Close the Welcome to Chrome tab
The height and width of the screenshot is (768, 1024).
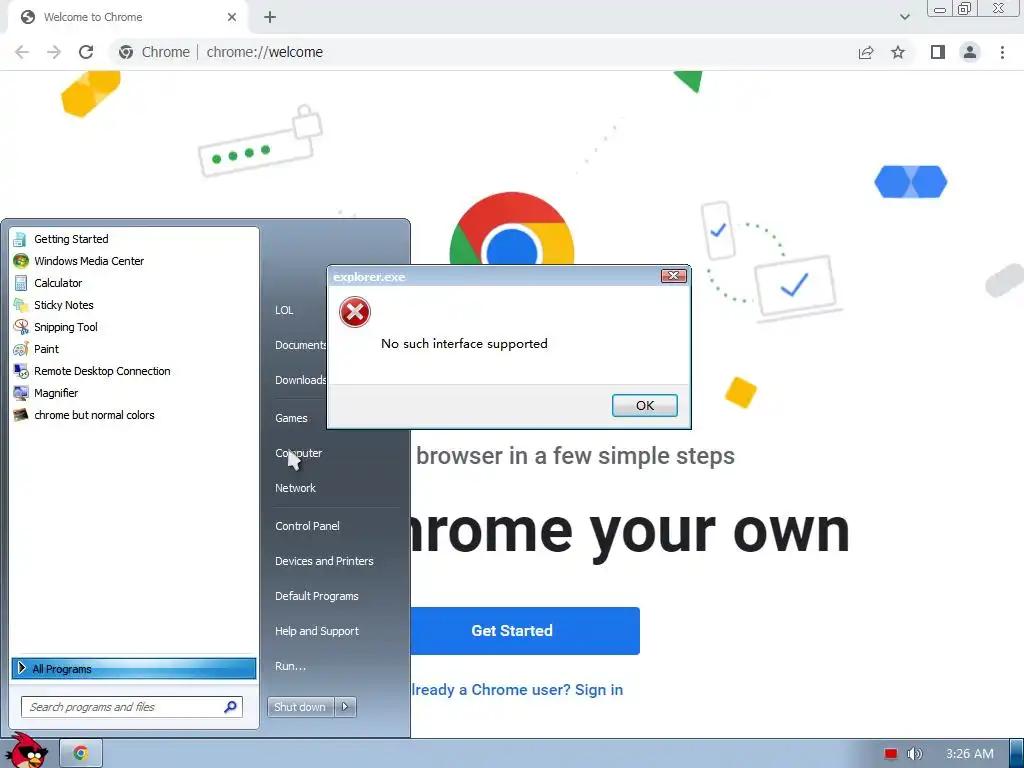click(x=232, y=17)
